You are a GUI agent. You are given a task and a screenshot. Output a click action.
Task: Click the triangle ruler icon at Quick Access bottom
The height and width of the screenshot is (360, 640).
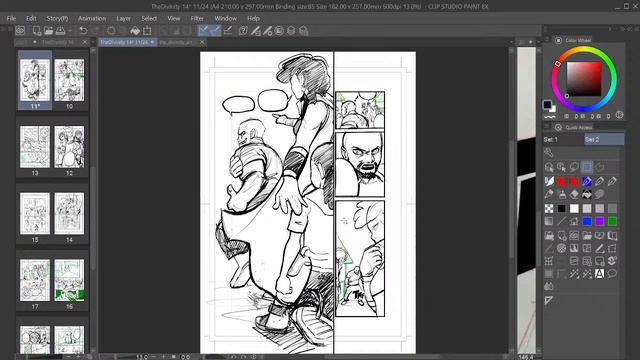point(549,301)
